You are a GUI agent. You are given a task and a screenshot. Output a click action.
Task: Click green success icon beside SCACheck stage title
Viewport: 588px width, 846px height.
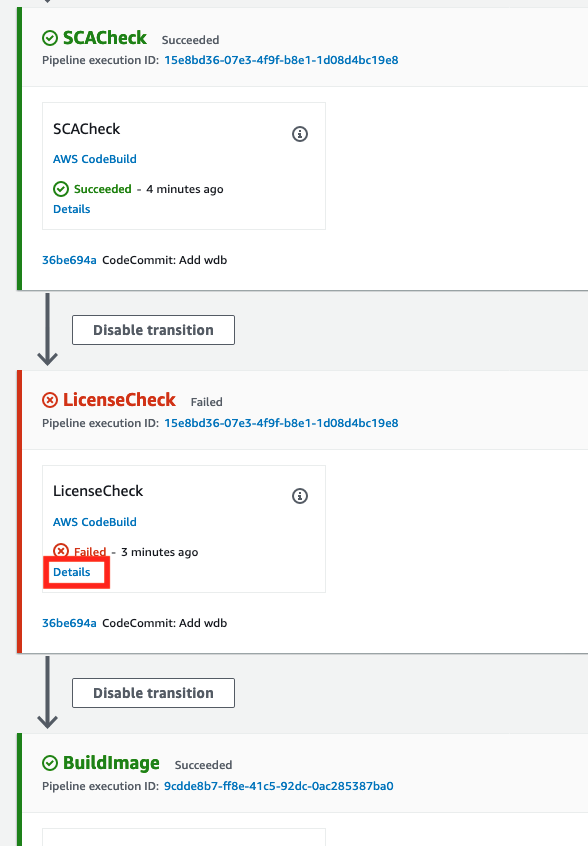click(x=50, y=38)
